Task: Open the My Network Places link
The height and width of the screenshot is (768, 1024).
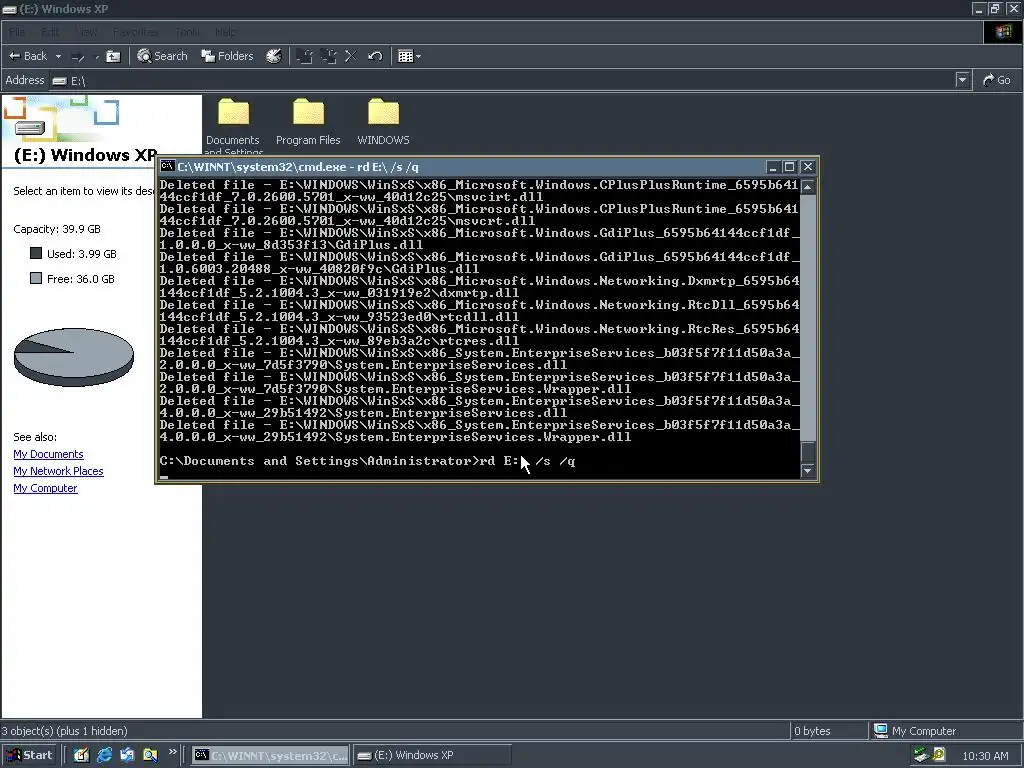Action: 58,471
